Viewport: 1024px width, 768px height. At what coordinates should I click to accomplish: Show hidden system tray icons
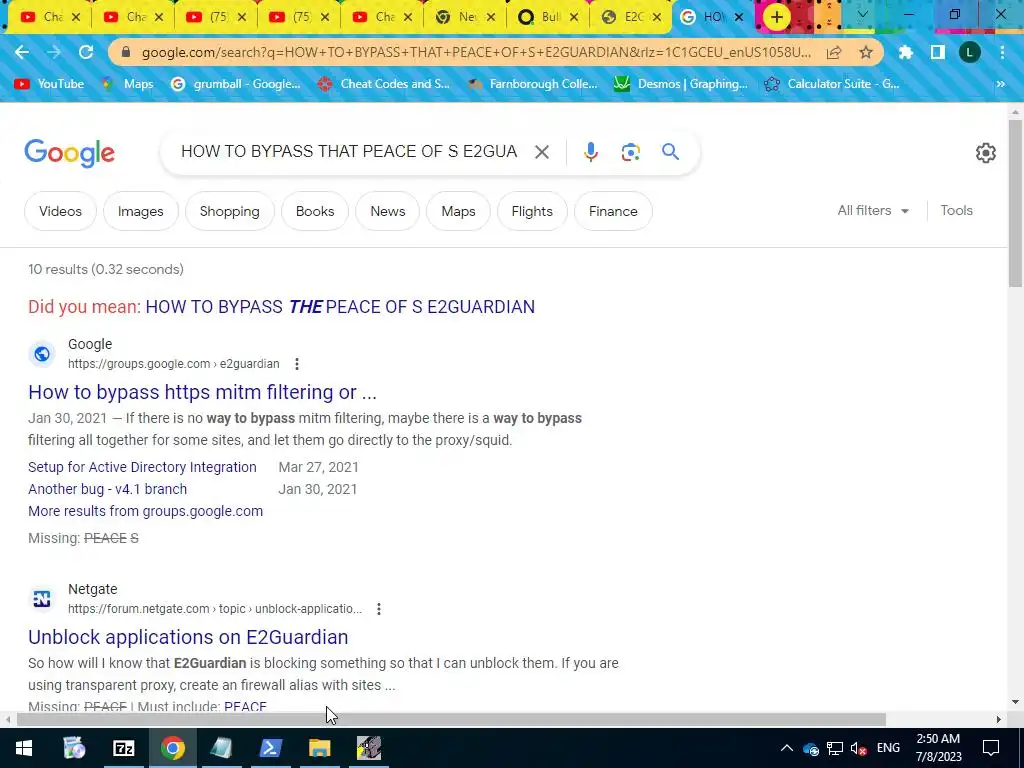(x=787, y=748)
